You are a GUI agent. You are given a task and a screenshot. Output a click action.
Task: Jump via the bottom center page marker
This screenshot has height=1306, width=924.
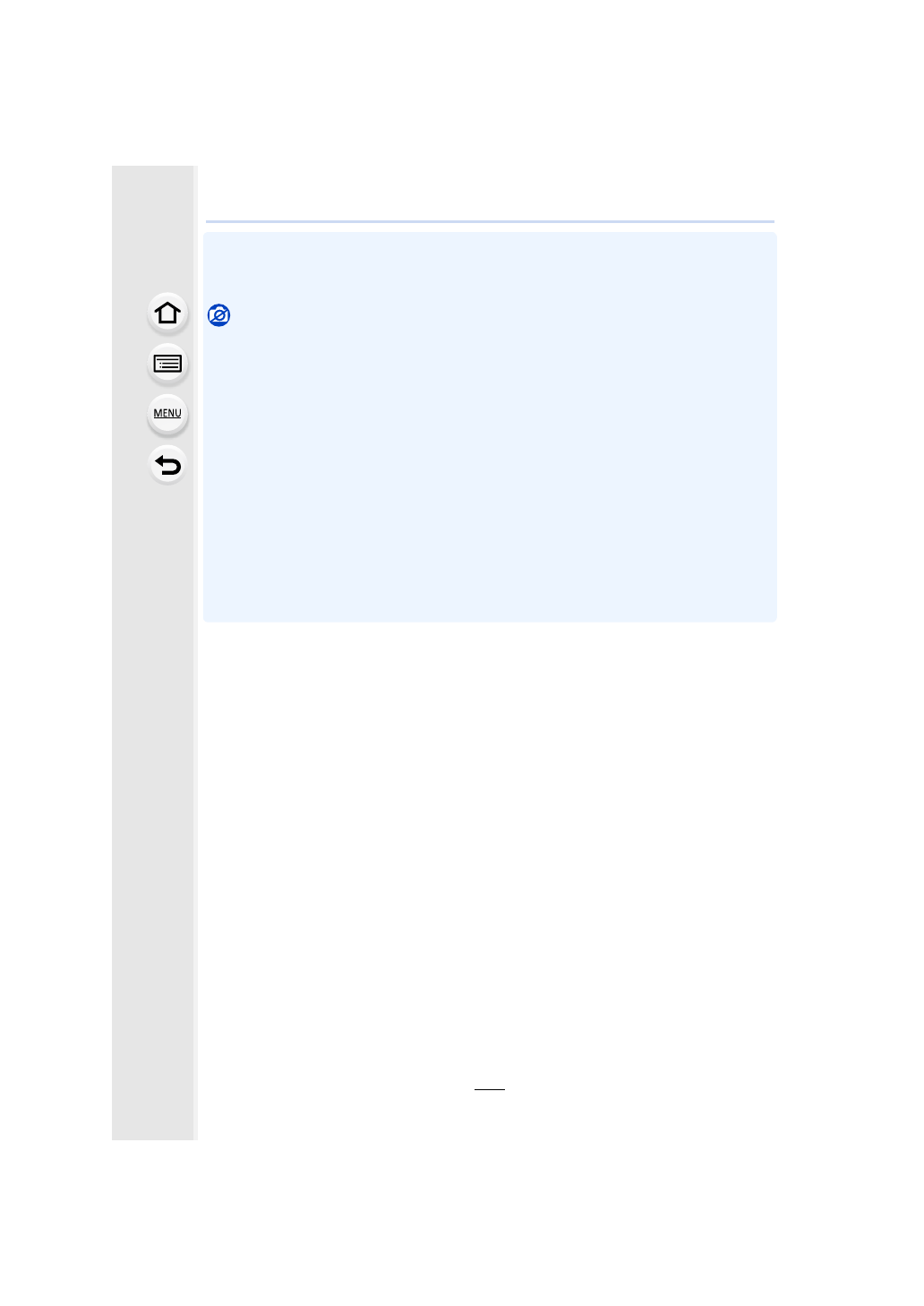pos(490,1088)
